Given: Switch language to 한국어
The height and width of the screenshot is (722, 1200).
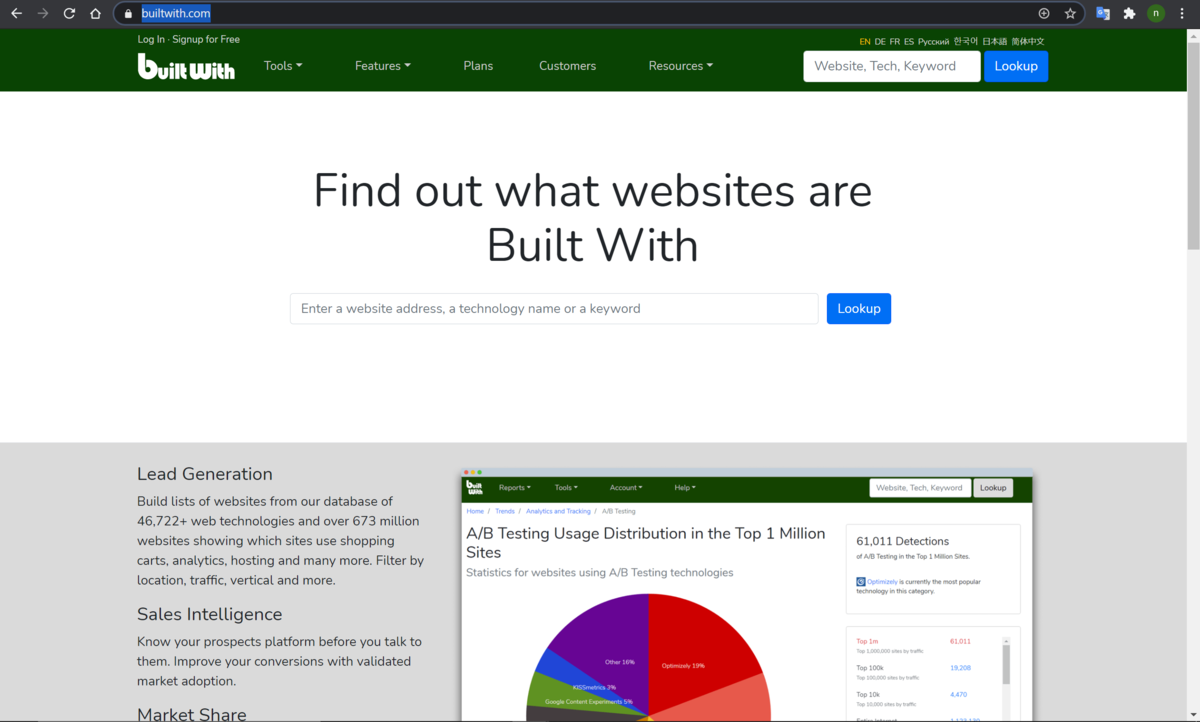Looking at the screenshot, I should (x=965, y=42).
